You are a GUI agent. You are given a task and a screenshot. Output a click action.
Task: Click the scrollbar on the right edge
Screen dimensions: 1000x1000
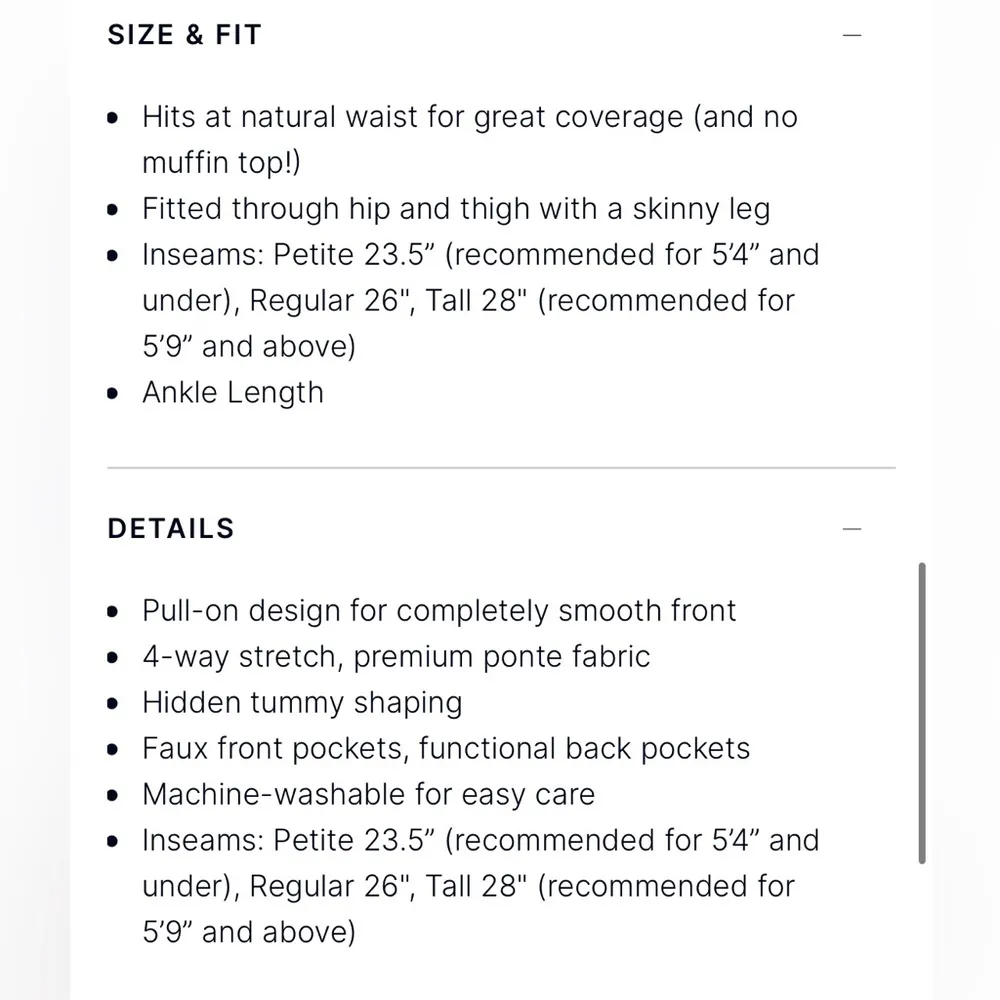pyautogui.click(x=921, y=710)
